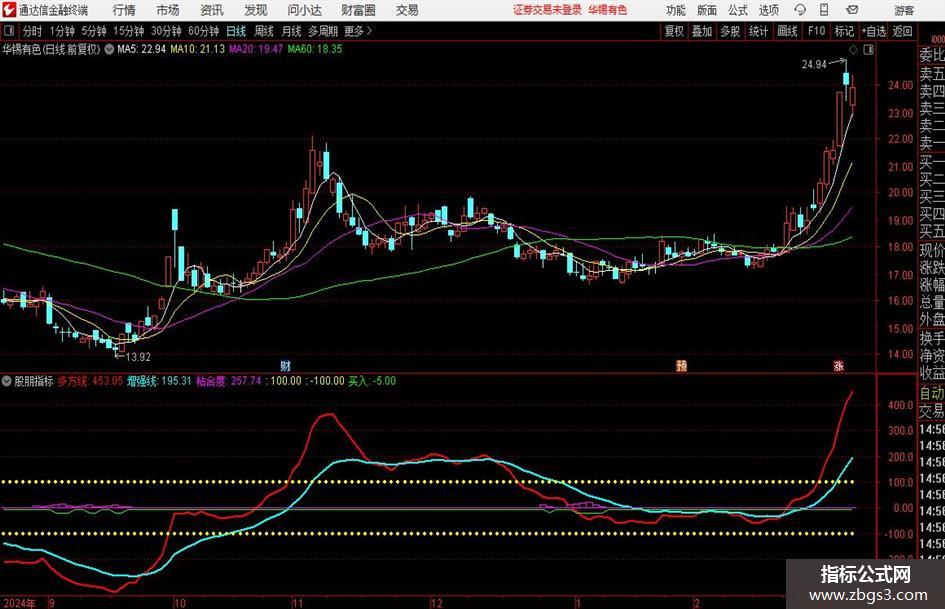Image resolution: width=945 pixels, height=609 pixels.
Task: Click the MA60: 18.35 indicator value
Action: [315, 49]
